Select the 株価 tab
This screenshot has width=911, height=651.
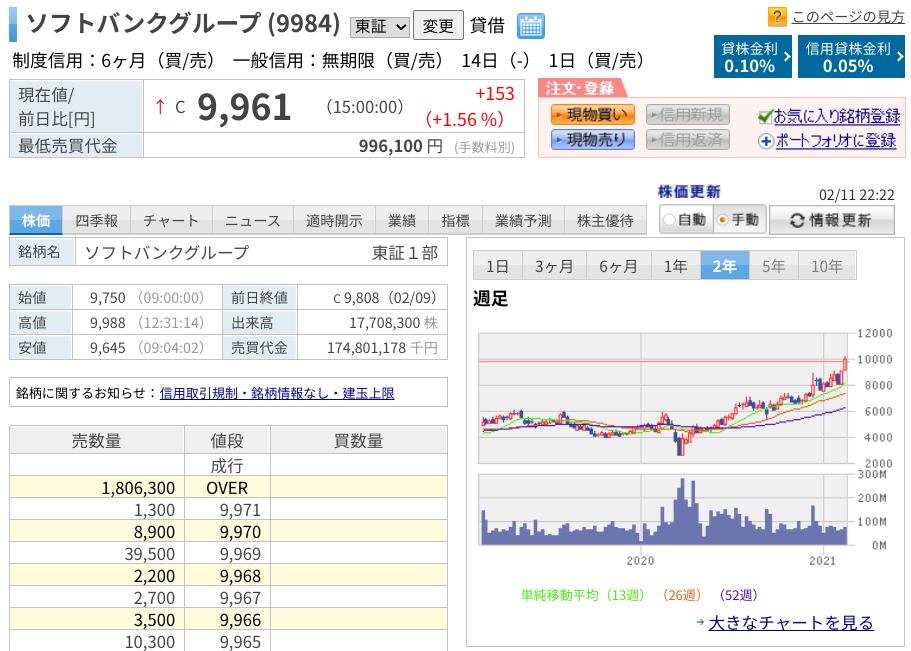click(36, 221)
